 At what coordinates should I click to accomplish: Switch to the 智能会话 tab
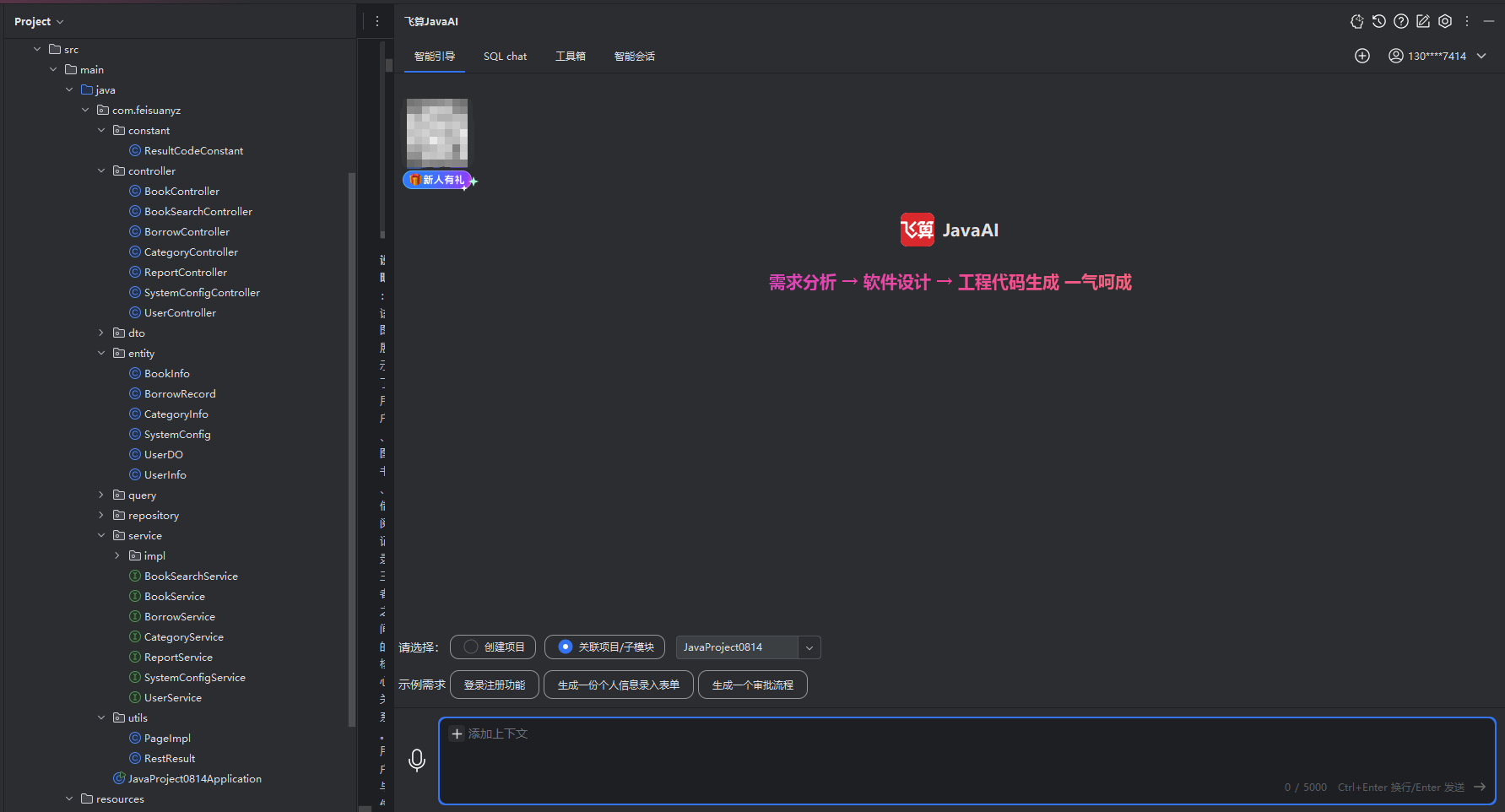click(x=634, y=56)
